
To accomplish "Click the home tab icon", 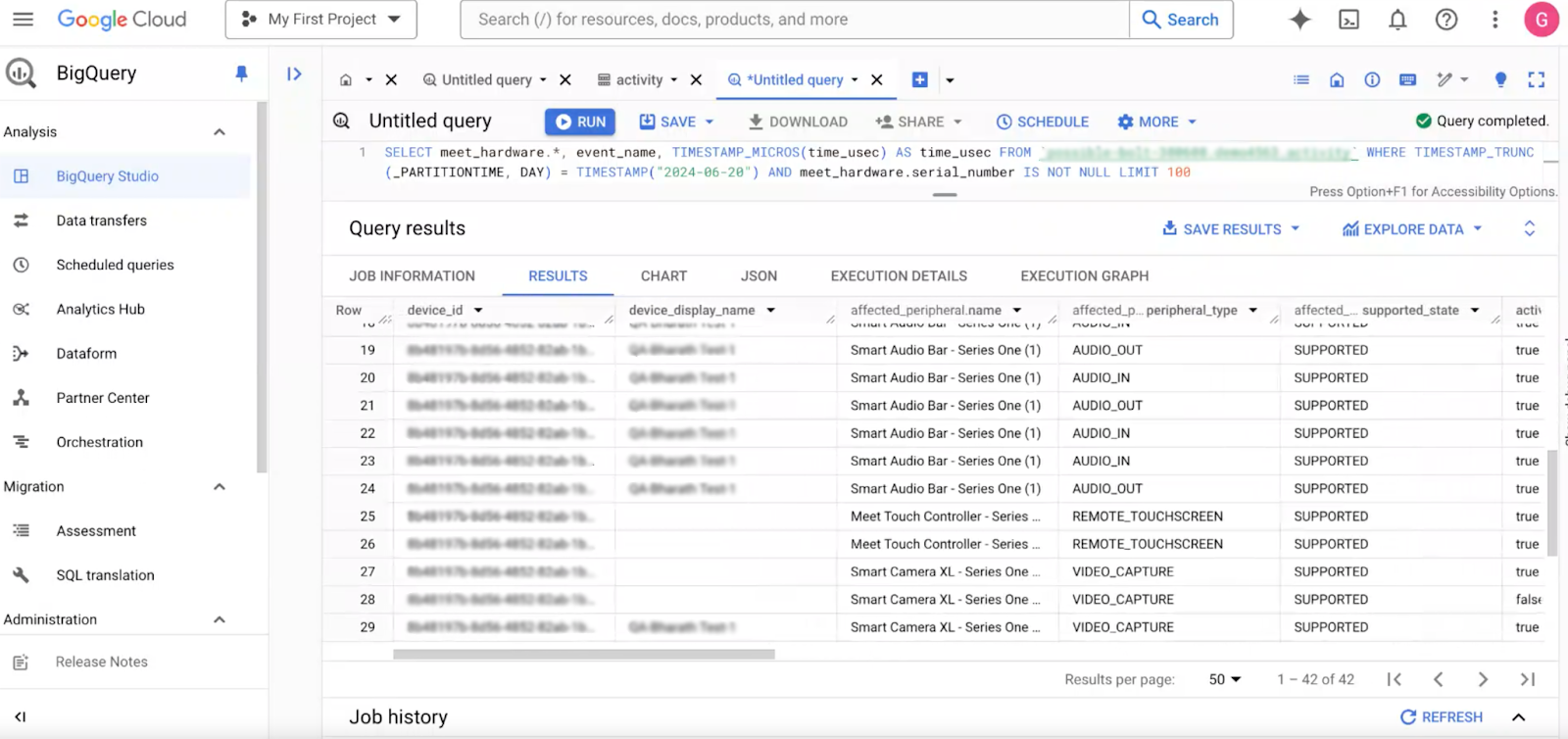I will point(346,80).
